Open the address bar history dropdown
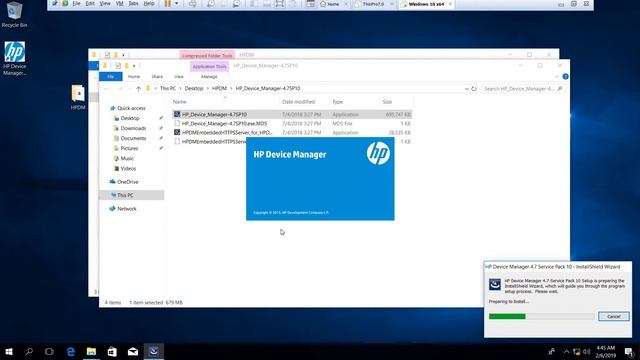Screen dimensions: 640x360 pyautogui.click(x=466, y=89)
